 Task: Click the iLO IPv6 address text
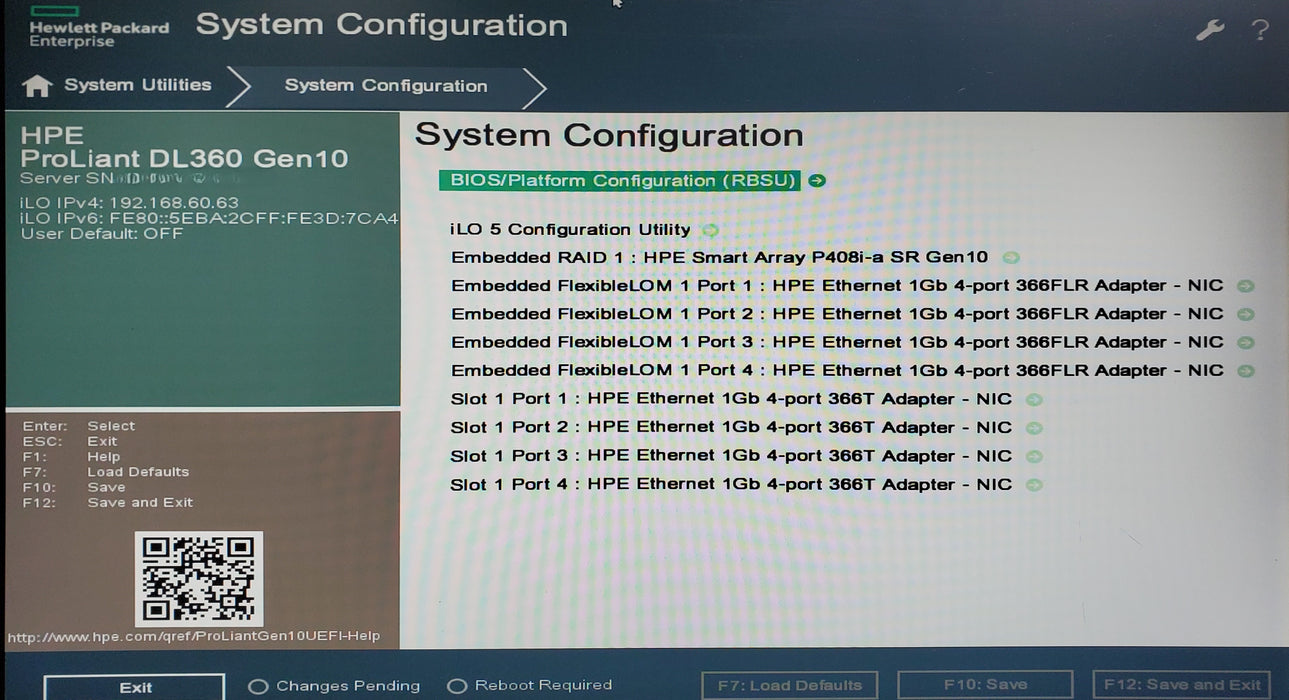[x=210, y=218]
